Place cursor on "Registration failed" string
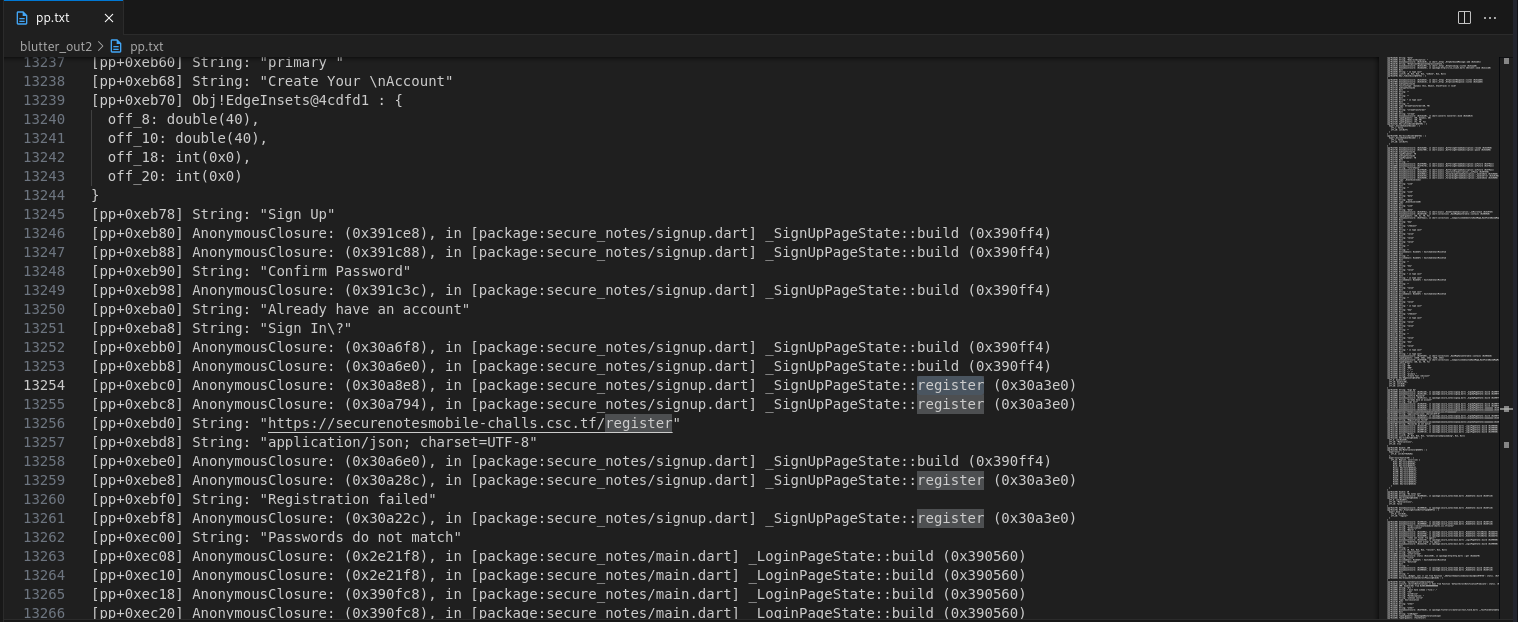The image size is (1518, 622). [x=348, y=499]
